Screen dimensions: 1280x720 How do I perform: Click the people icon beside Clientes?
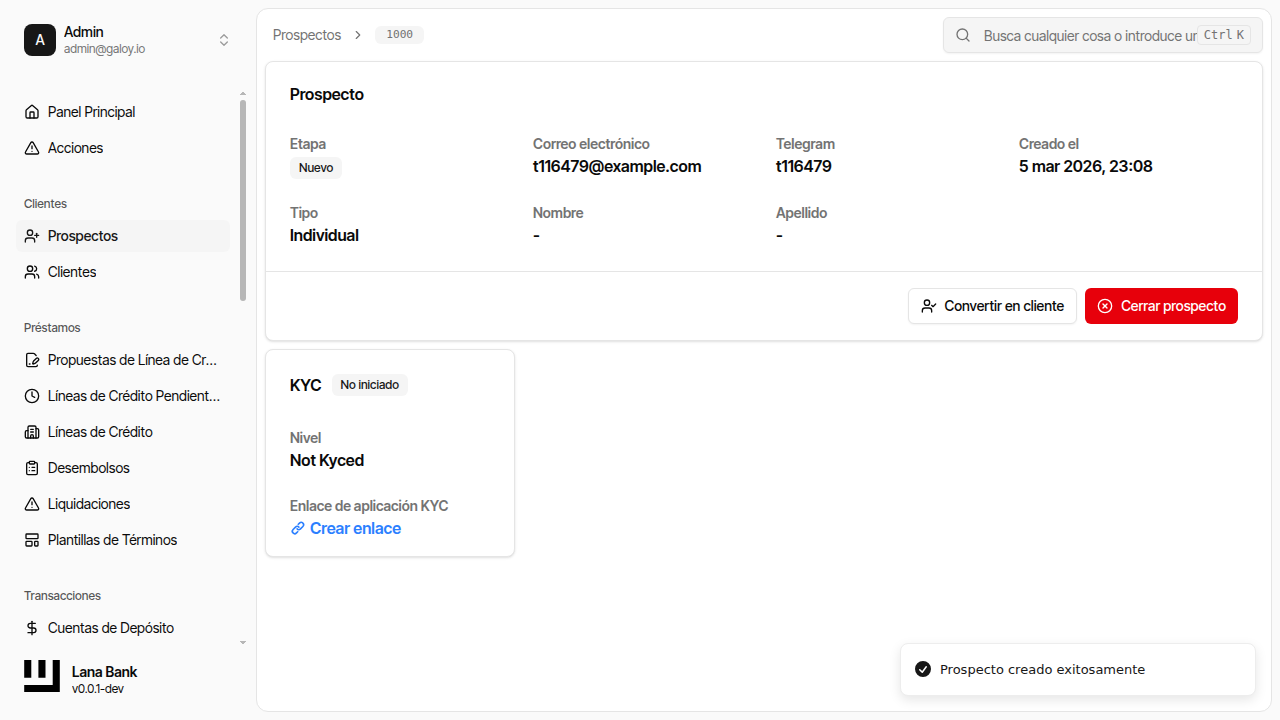pyautogui.click(x=32, y=272)
